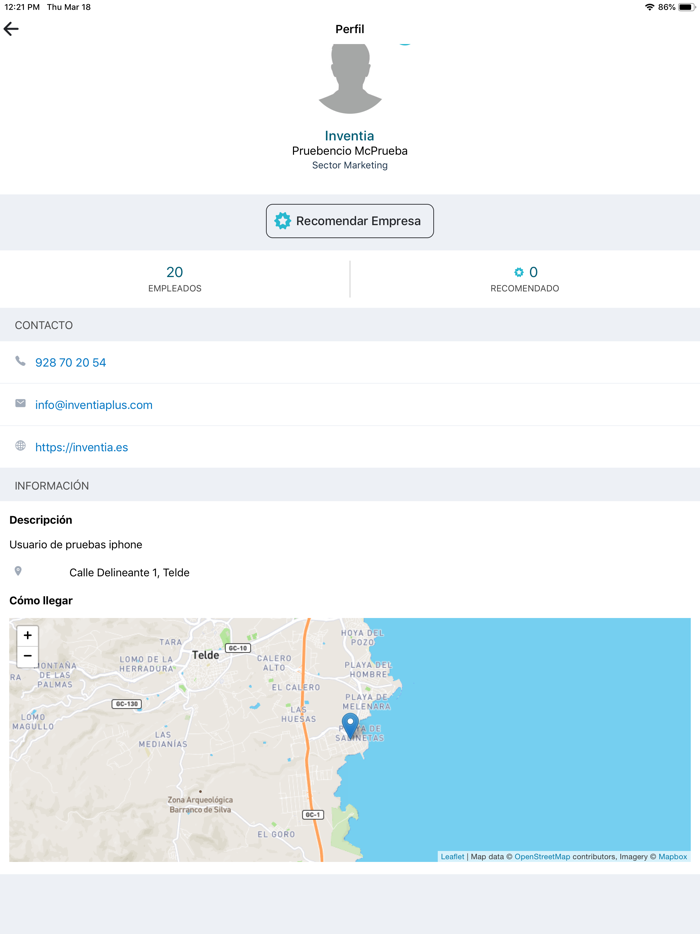Click the GC-130 road marker on map
This screenshot has height=934, width=700.
127,704
